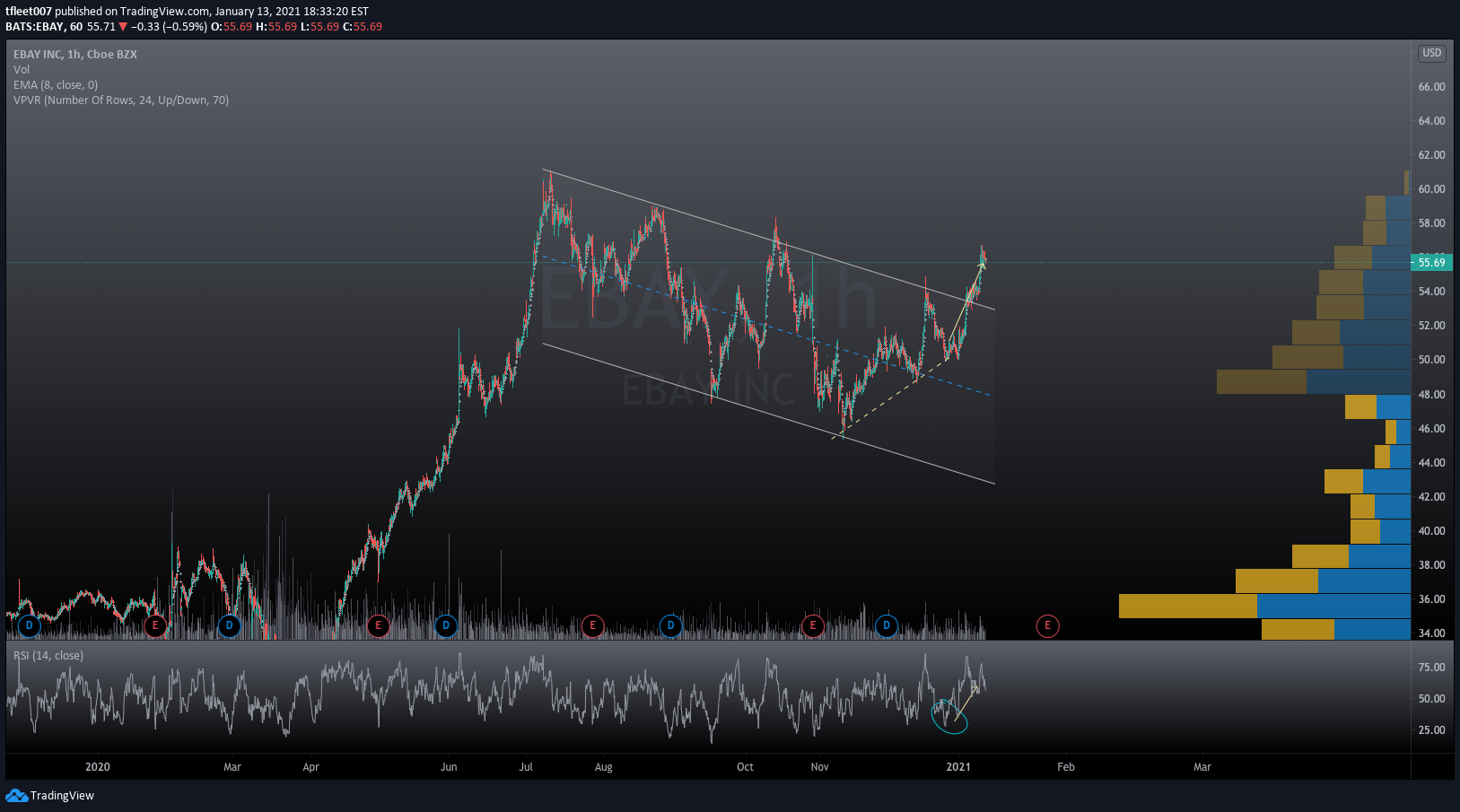This screenshot has height=812, width=1460.
Task: Click the dividend marker directly above Jun
Action: point(446,625)
